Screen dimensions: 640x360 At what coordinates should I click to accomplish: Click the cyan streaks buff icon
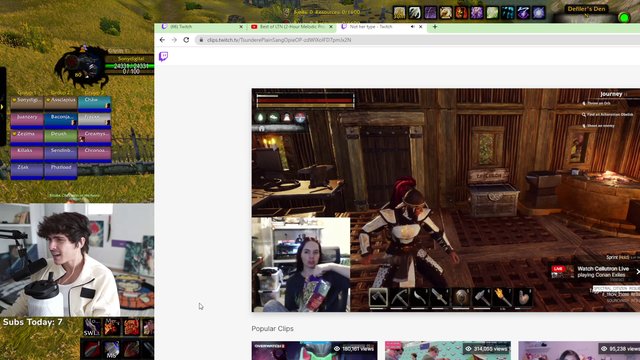point(508,12)
